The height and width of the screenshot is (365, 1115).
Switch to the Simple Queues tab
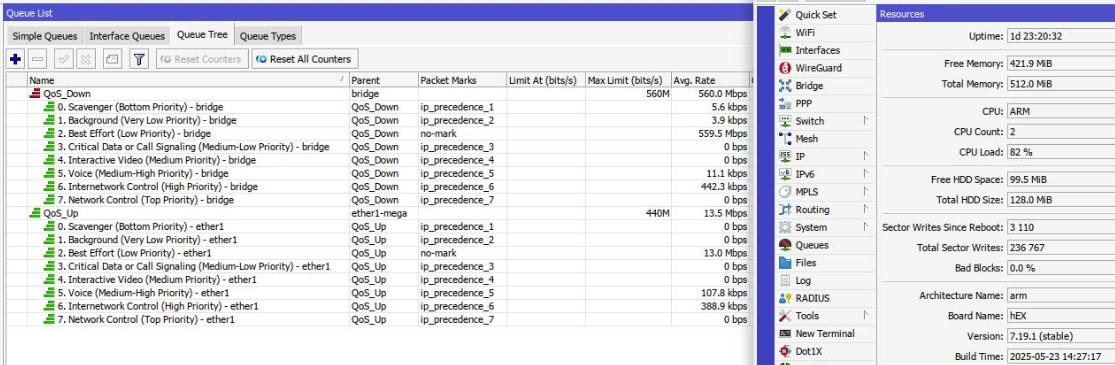coord(45,36)
